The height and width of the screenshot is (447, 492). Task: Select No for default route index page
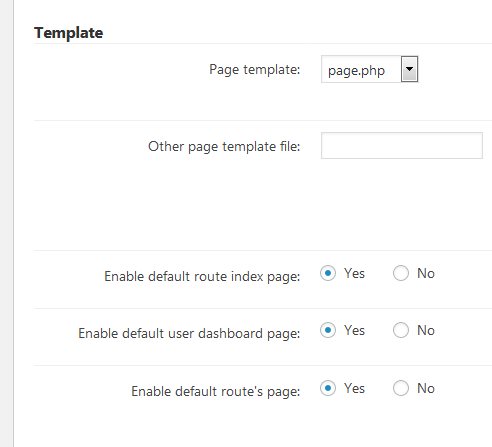click(x=401, y=273)
